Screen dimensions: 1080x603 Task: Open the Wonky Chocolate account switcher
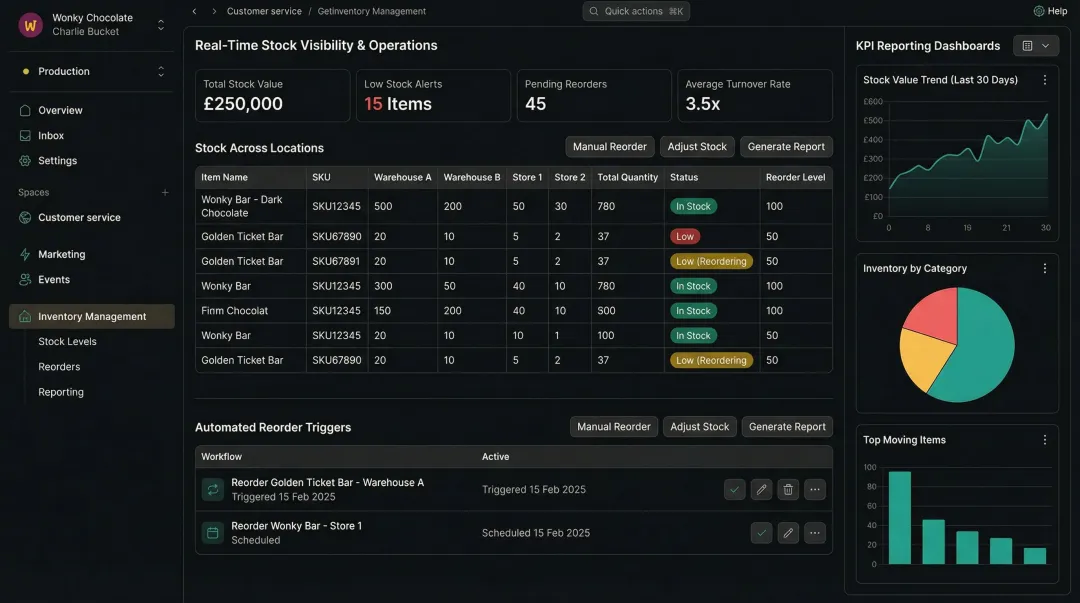(160, 24)
